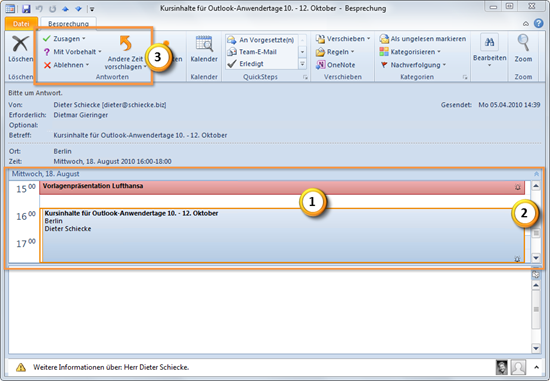Select the Besprechung ribbon tab
The image size is (550, 381).
(x=68, y=24)
